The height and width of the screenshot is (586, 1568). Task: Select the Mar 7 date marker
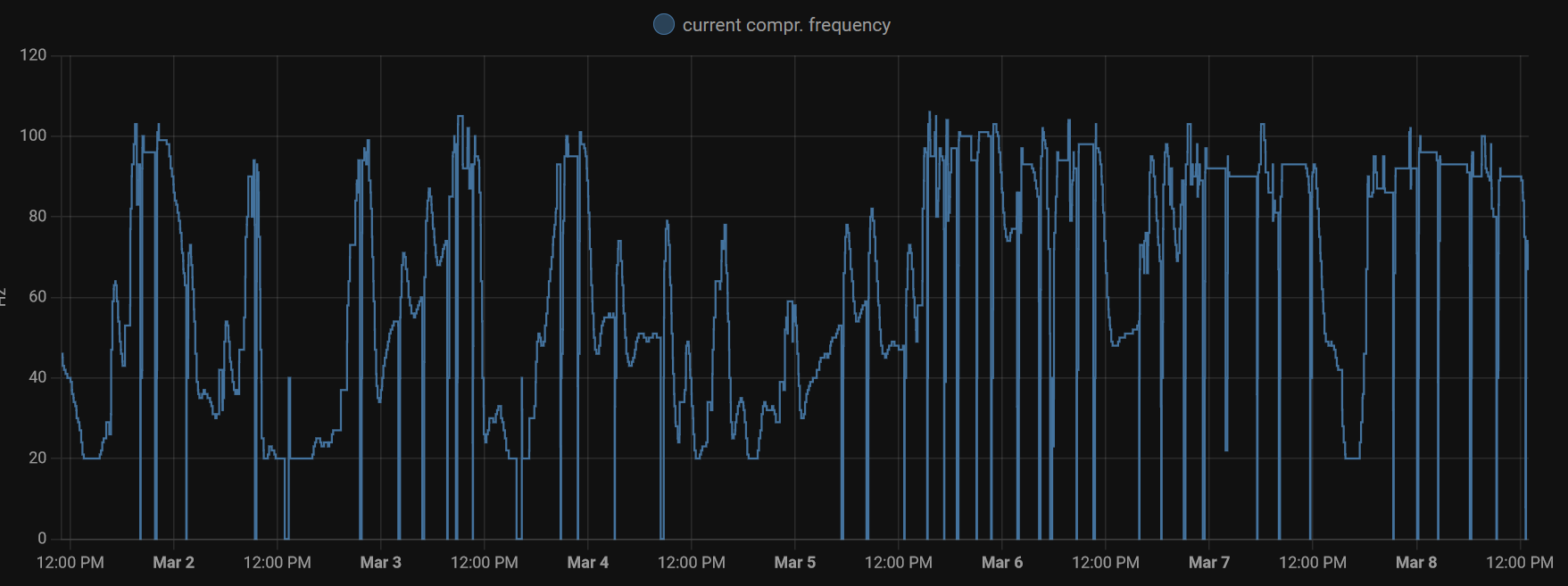[1209, 562]
